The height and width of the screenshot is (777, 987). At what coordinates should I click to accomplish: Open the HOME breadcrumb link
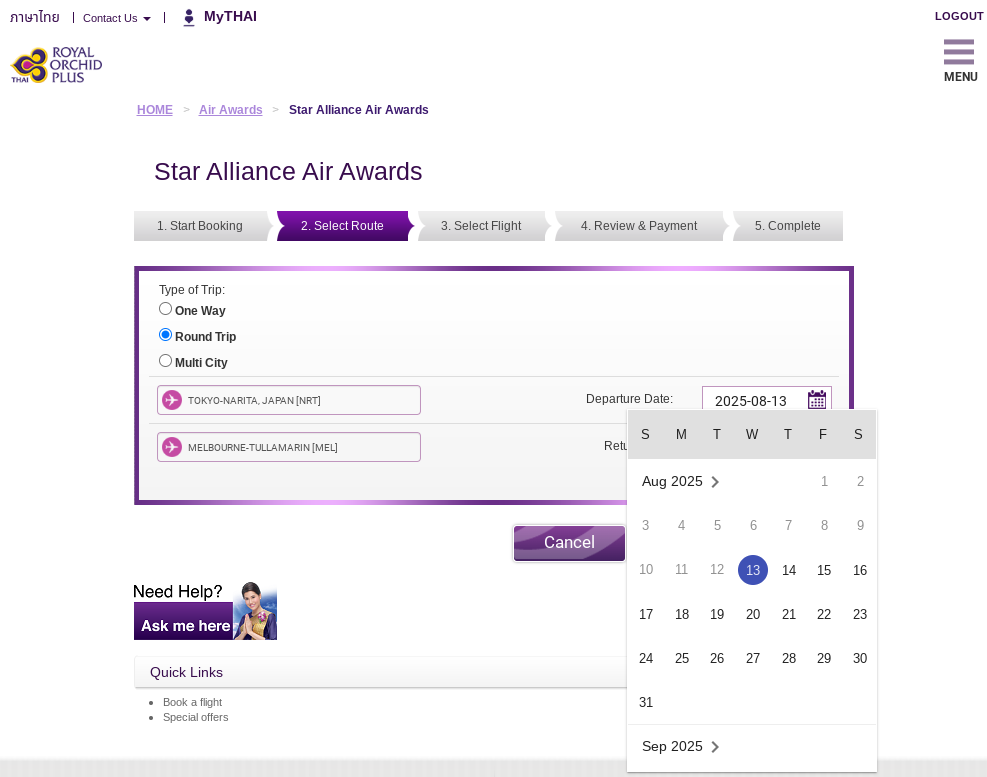click(x=155, y=110)
